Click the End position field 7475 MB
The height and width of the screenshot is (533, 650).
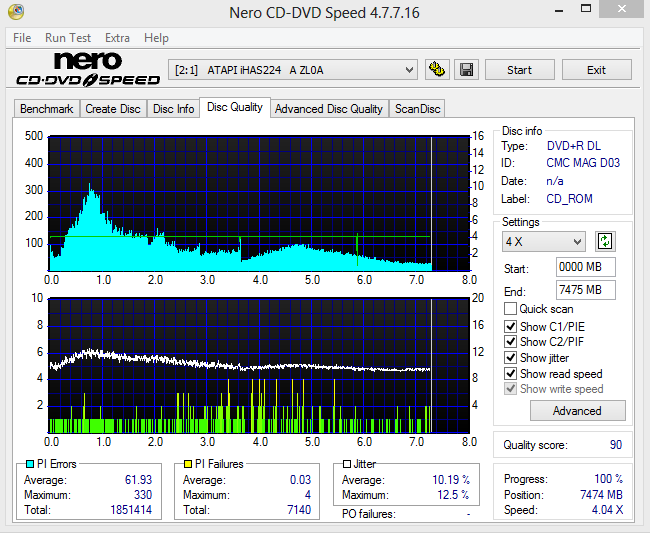tap(585, 290)
